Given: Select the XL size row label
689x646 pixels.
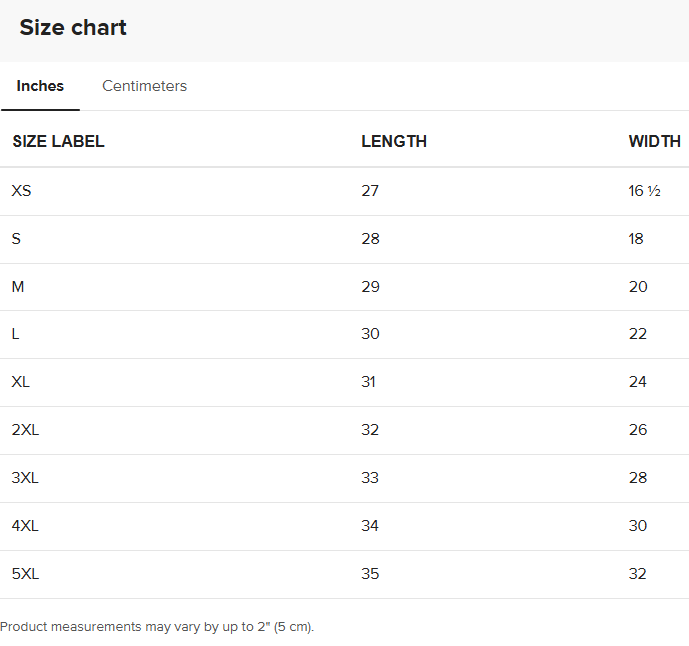Looking at the screenshot, I should (x=21, y=382).
